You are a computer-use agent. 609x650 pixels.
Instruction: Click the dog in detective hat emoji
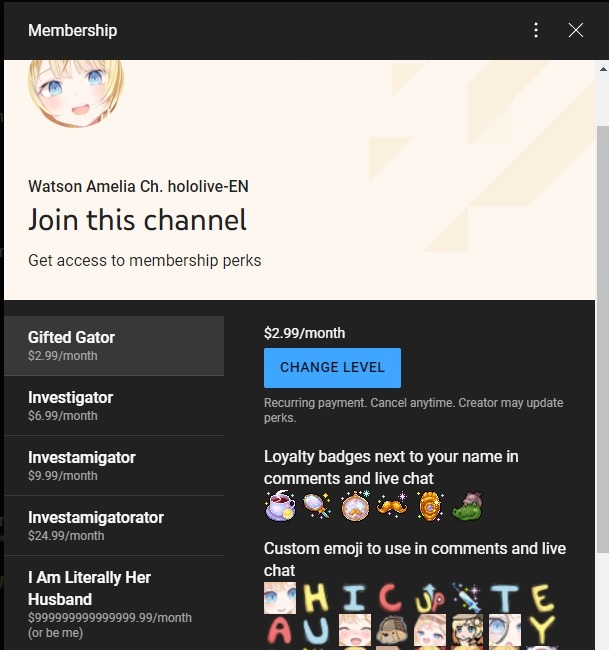392,630
